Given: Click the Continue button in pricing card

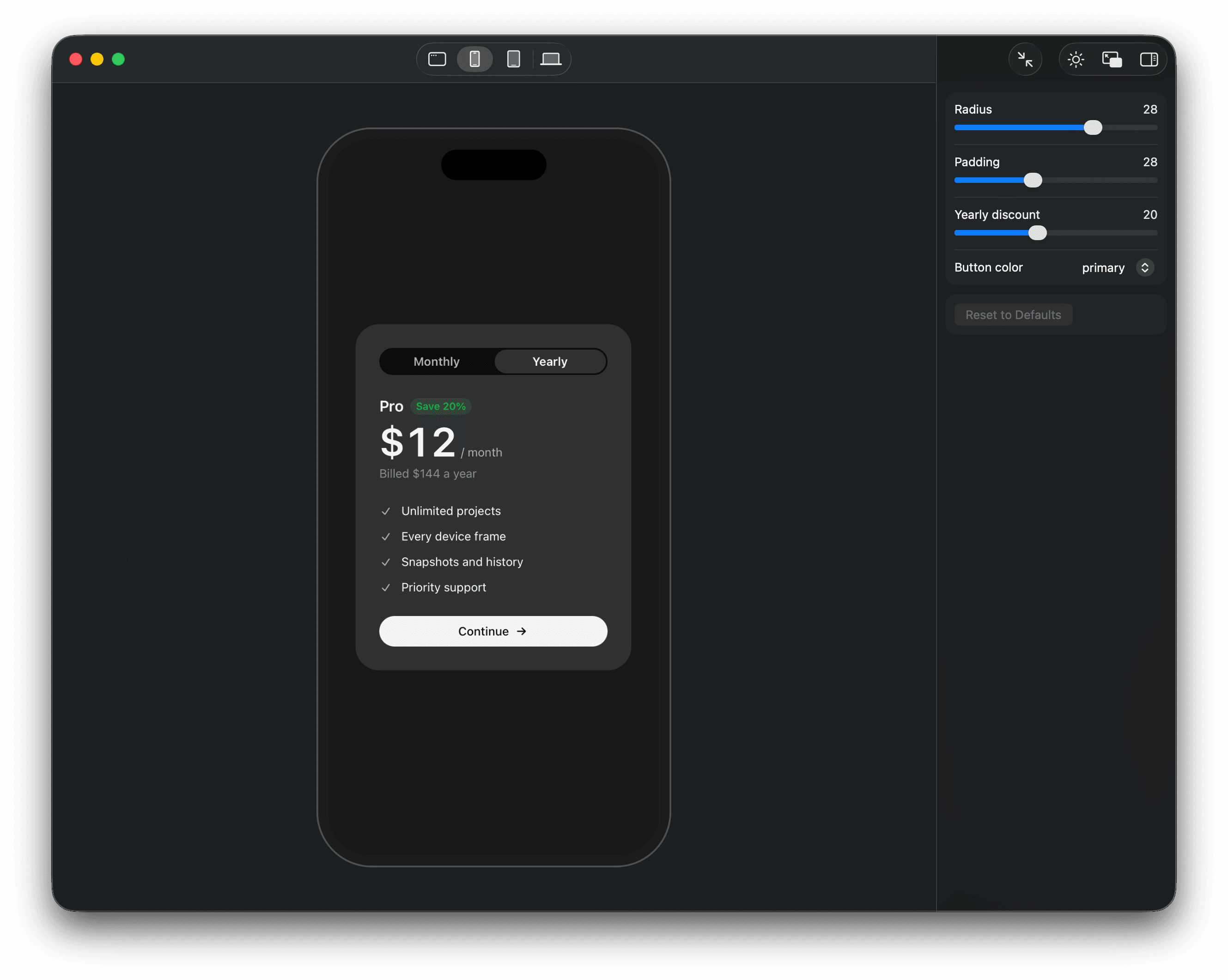Looking at the screenshot, I should [x=493, y=631].
